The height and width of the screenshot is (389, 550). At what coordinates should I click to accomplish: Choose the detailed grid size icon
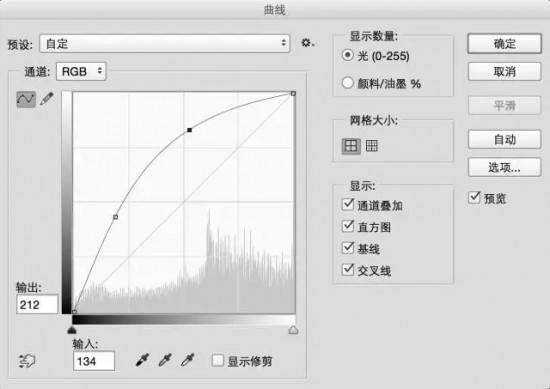372,146
